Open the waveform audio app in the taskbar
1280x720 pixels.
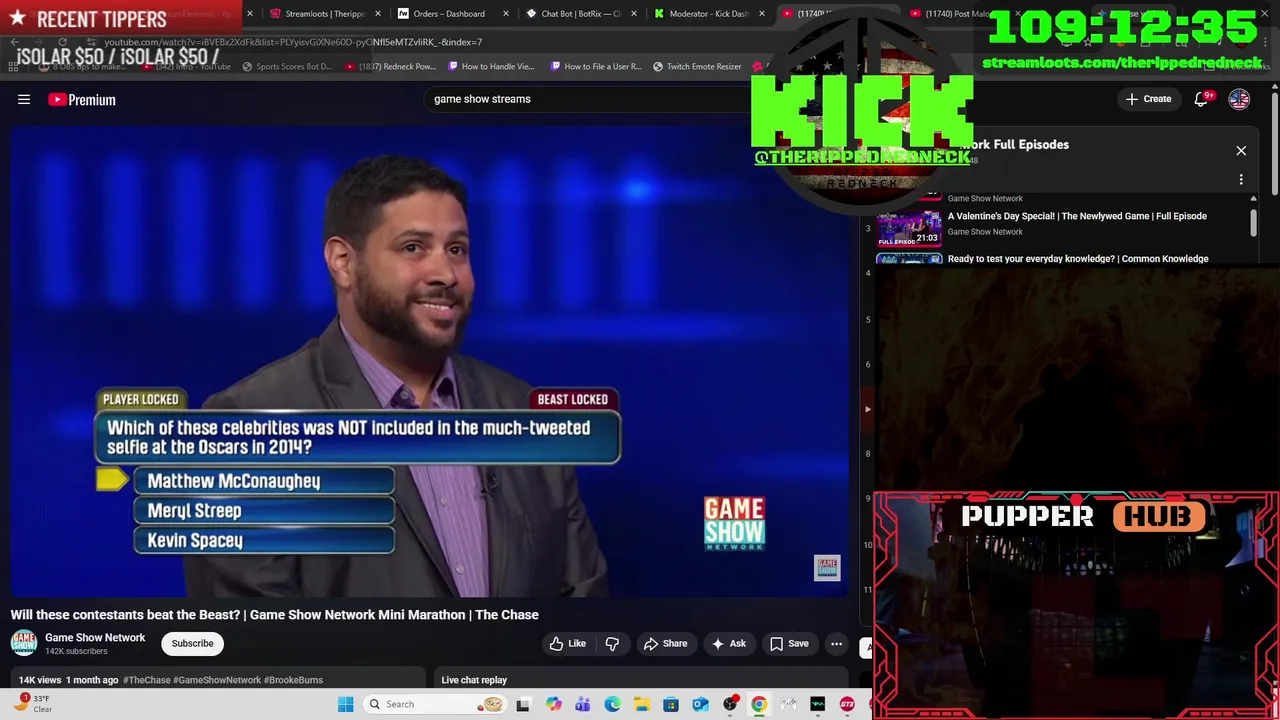(817, 704)
